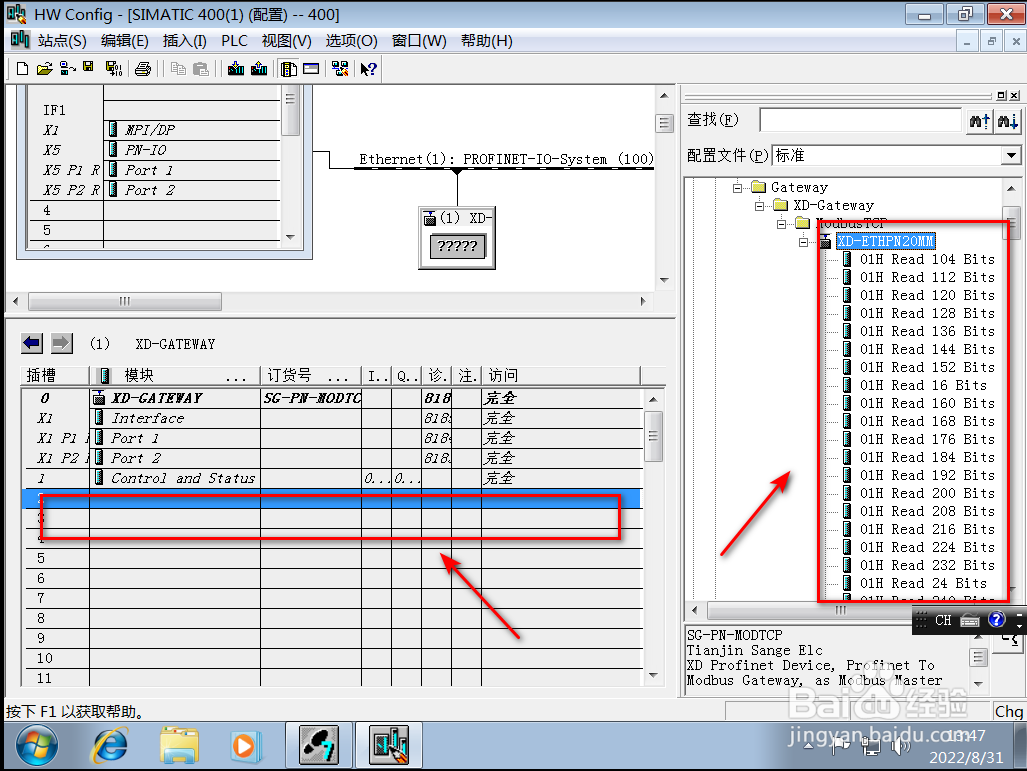
Task: Collapse the XD-ETHPN20MM node
Action: click(x=804, y=242)
